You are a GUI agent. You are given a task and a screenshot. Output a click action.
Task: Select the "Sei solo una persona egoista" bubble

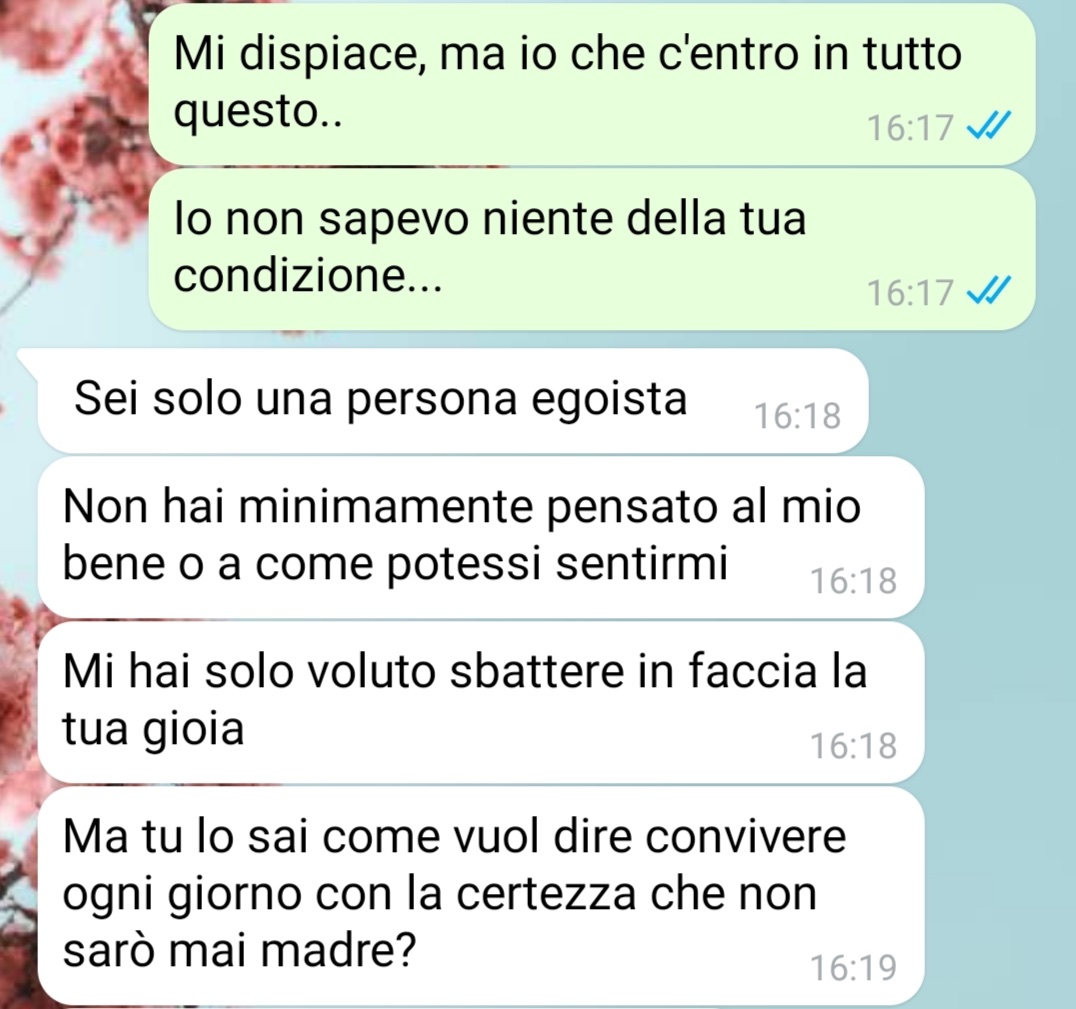(452, 401)
